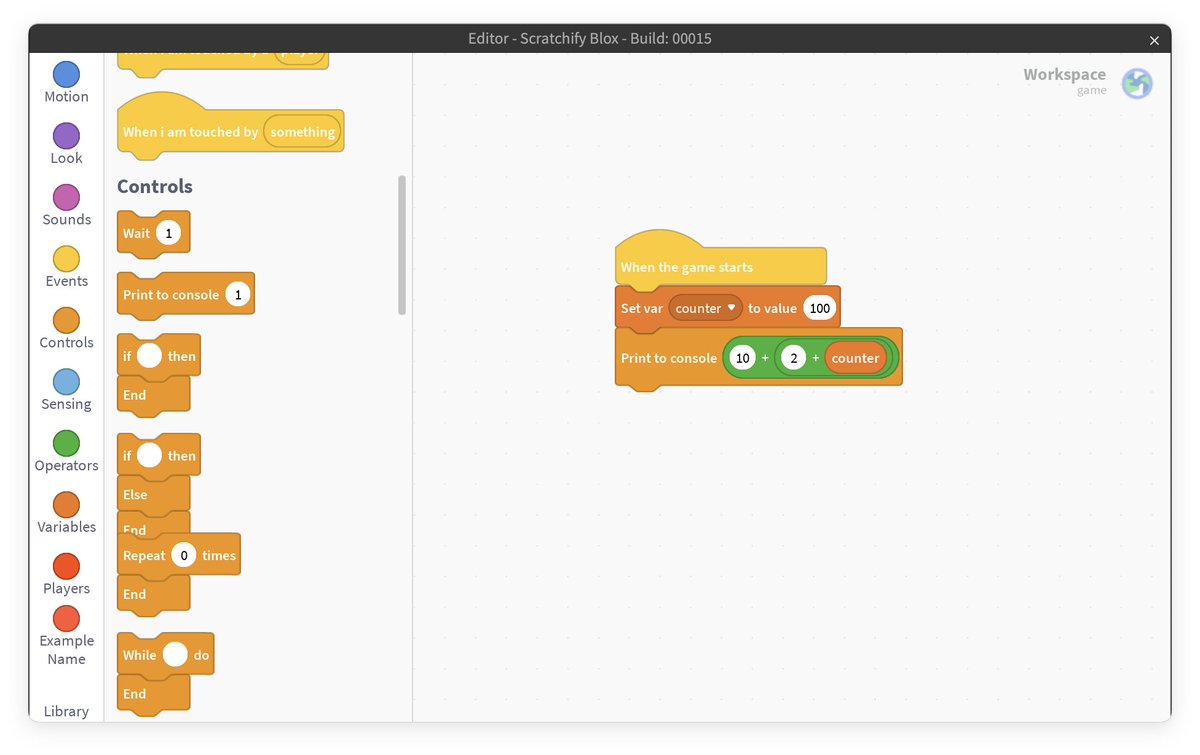Viewport: 1200px width, 755px height.
Task: Click the Controls heading in the palette
Action: tap(155, 186)
